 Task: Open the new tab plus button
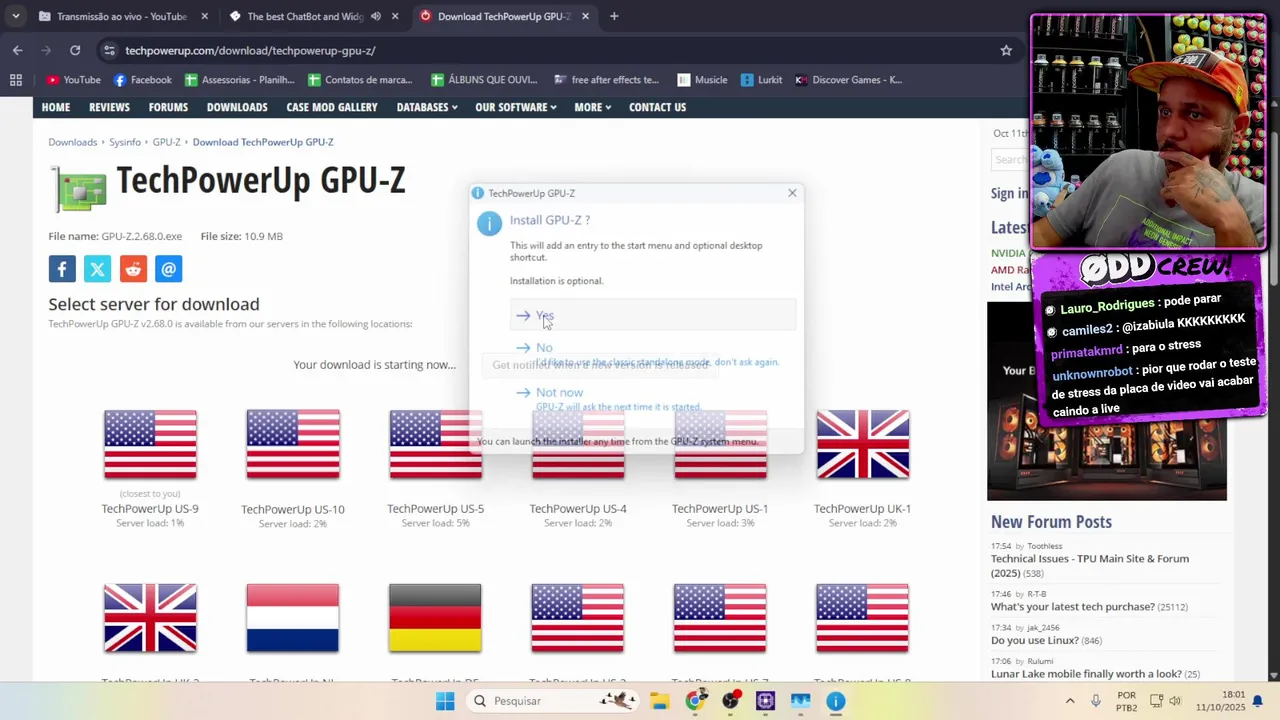click(x=614, y=16)
